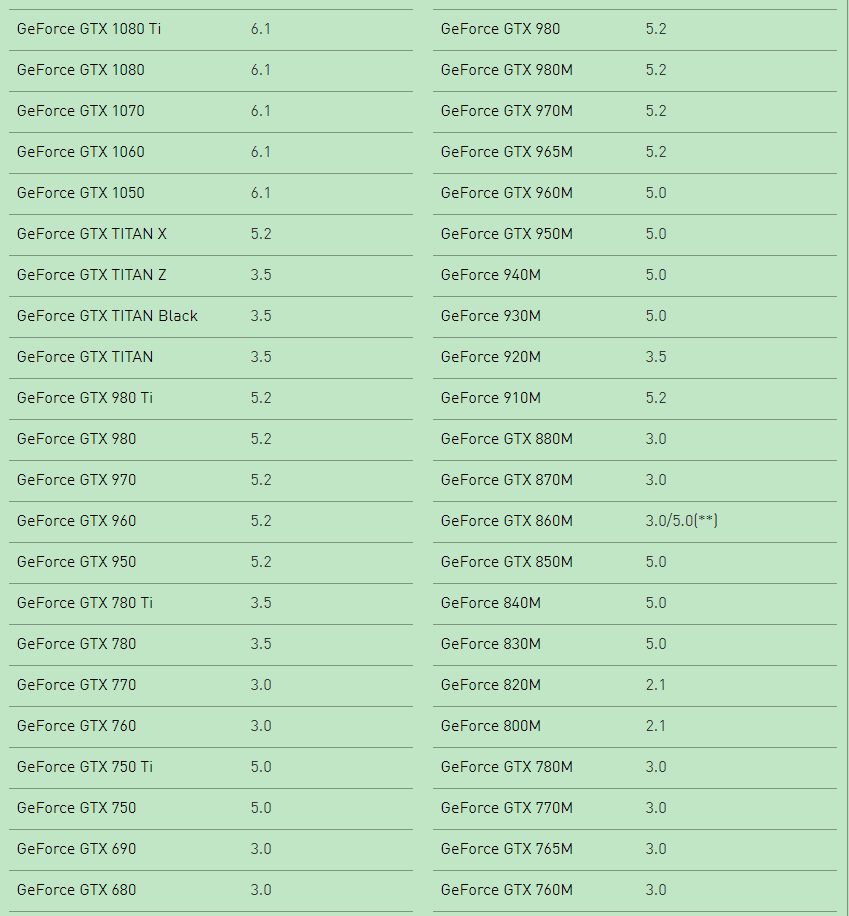Select the 3.5 value for GeForce GTX 780 Ti
Viewport: 849px width, 916px height.
click(x=261, y=603)
